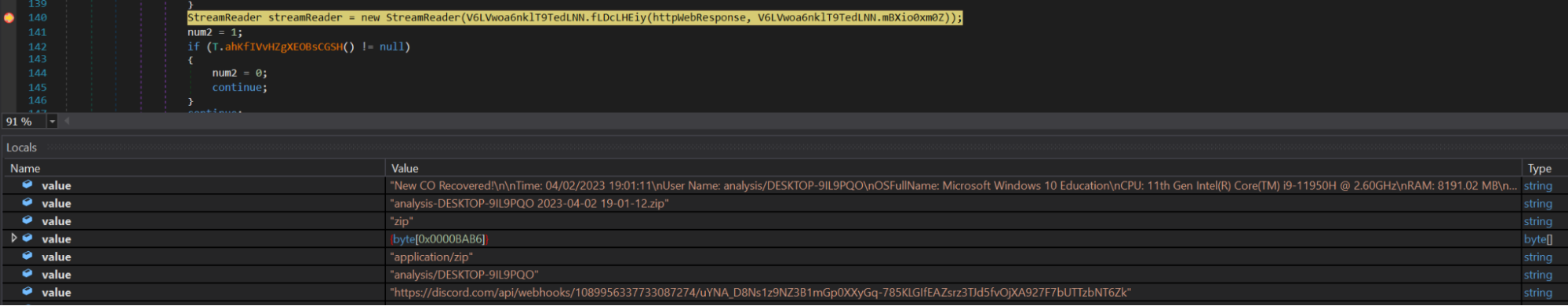Toggle the breakpoint on line 140
Image resolution: width=1568 pixels, height=306 pixels.
tap(9, 17)
